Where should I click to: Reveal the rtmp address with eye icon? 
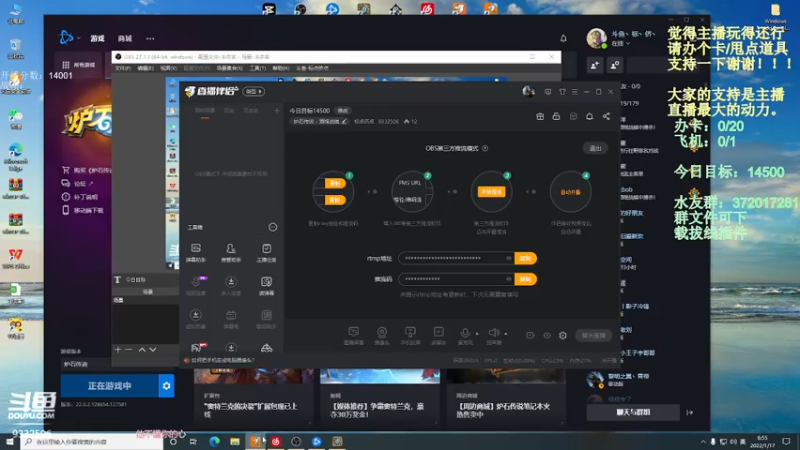(509, 258)
